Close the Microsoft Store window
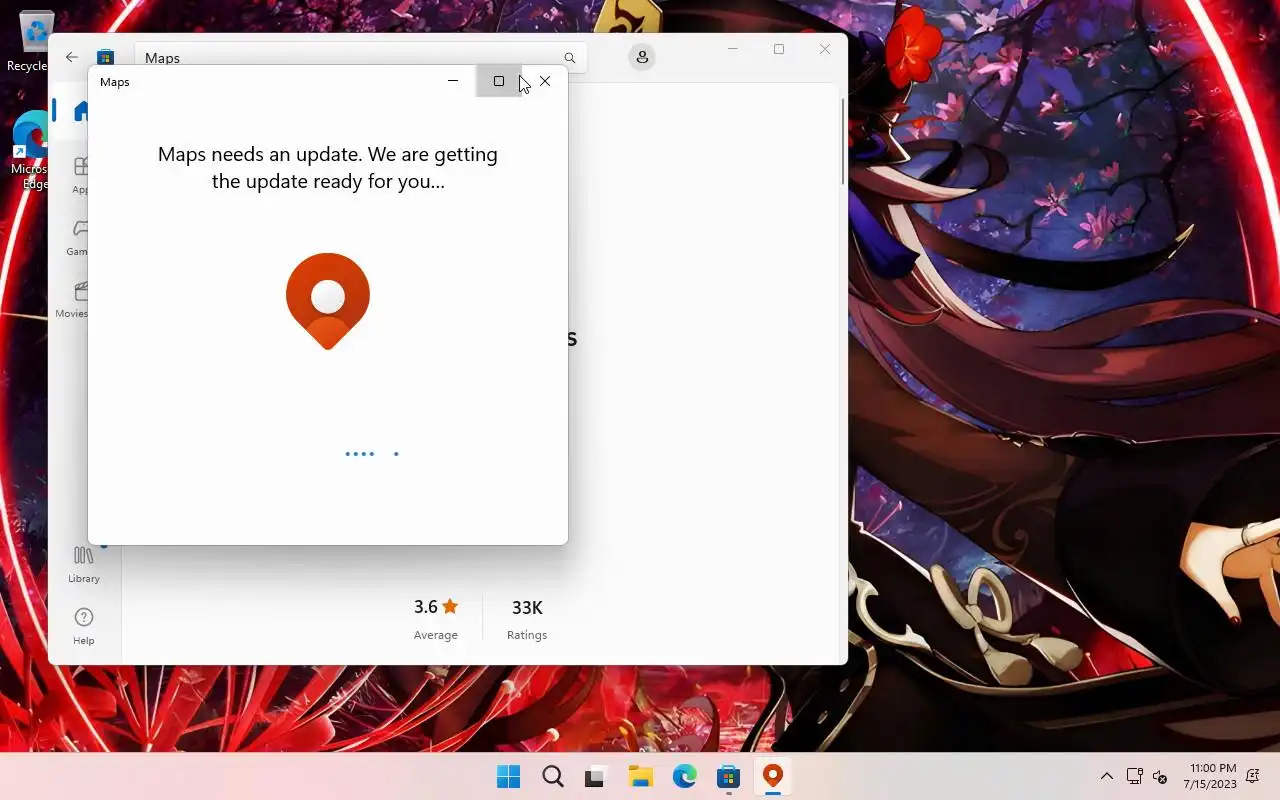The height and width of the screenshot is (800, 1280). tap(825, 49)
